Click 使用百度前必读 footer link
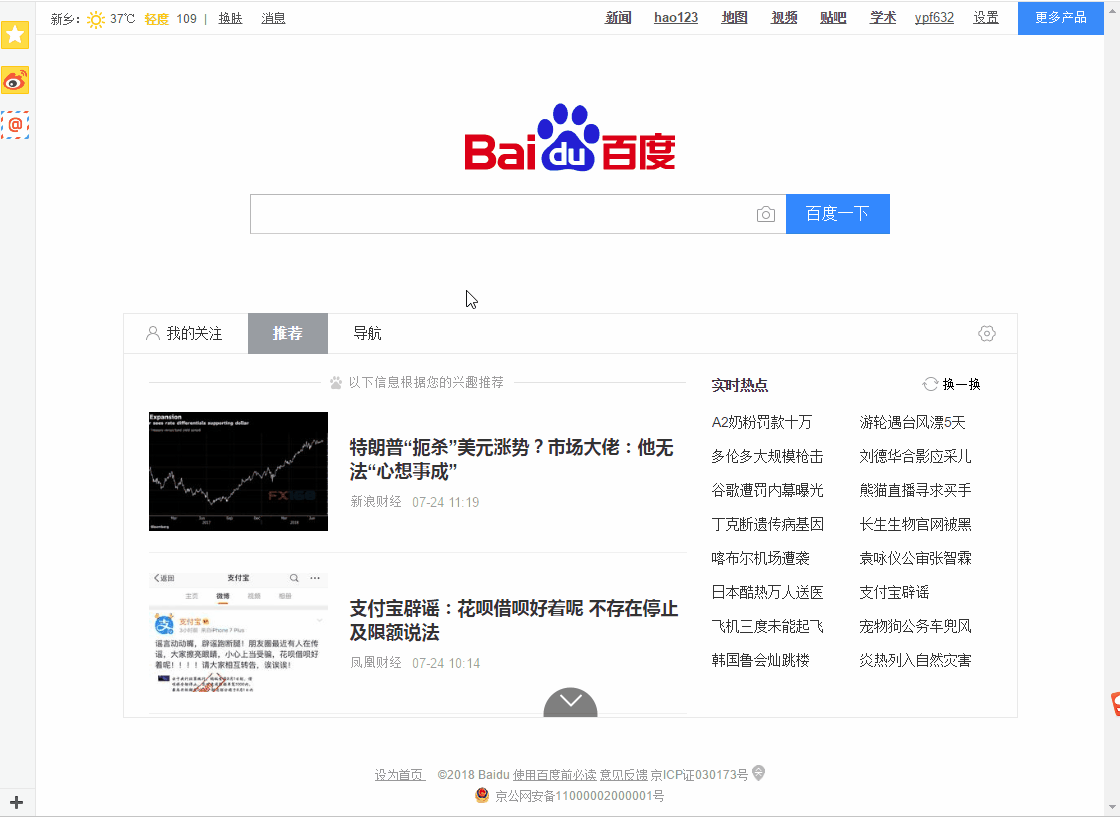This screenshot has height=817, width=1120. 554,775
